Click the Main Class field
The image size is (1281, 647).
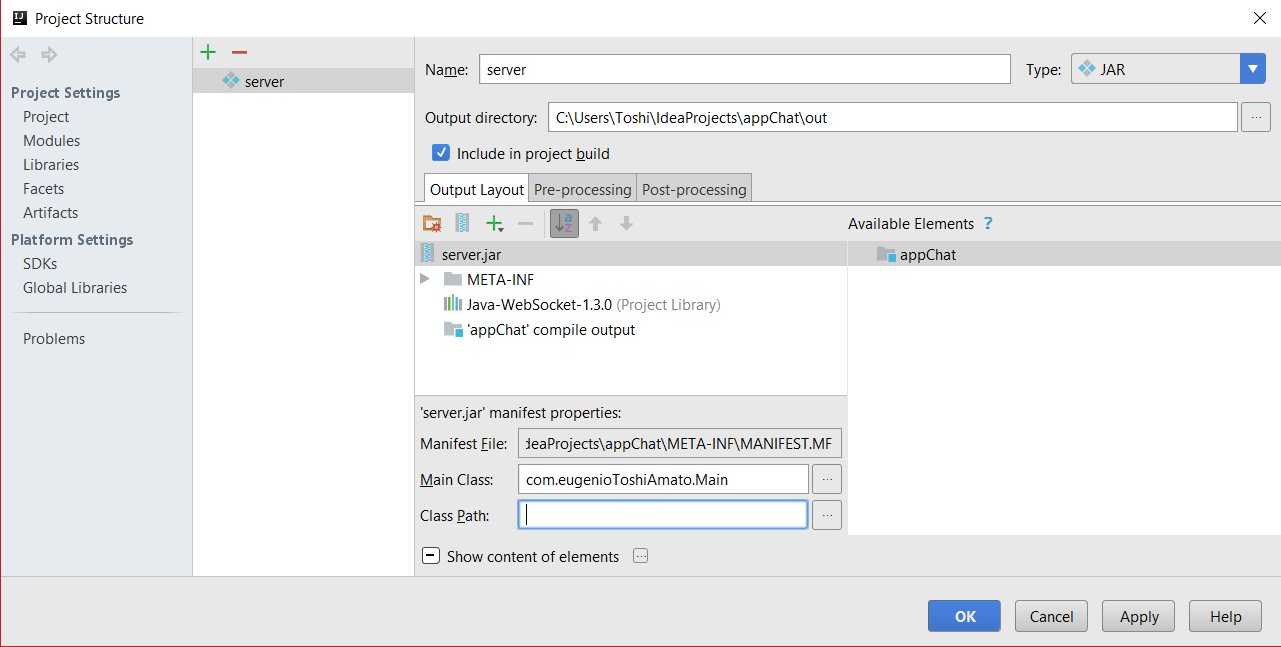point(663,480)
